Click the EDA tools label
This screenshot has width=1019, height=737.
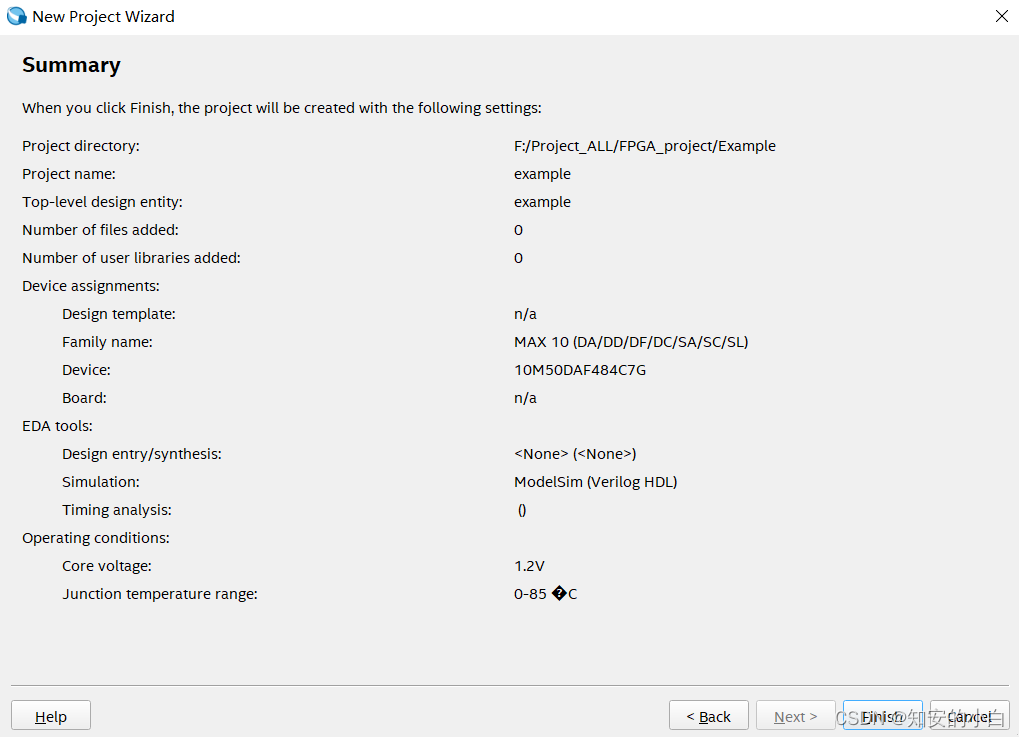[57, 426]
